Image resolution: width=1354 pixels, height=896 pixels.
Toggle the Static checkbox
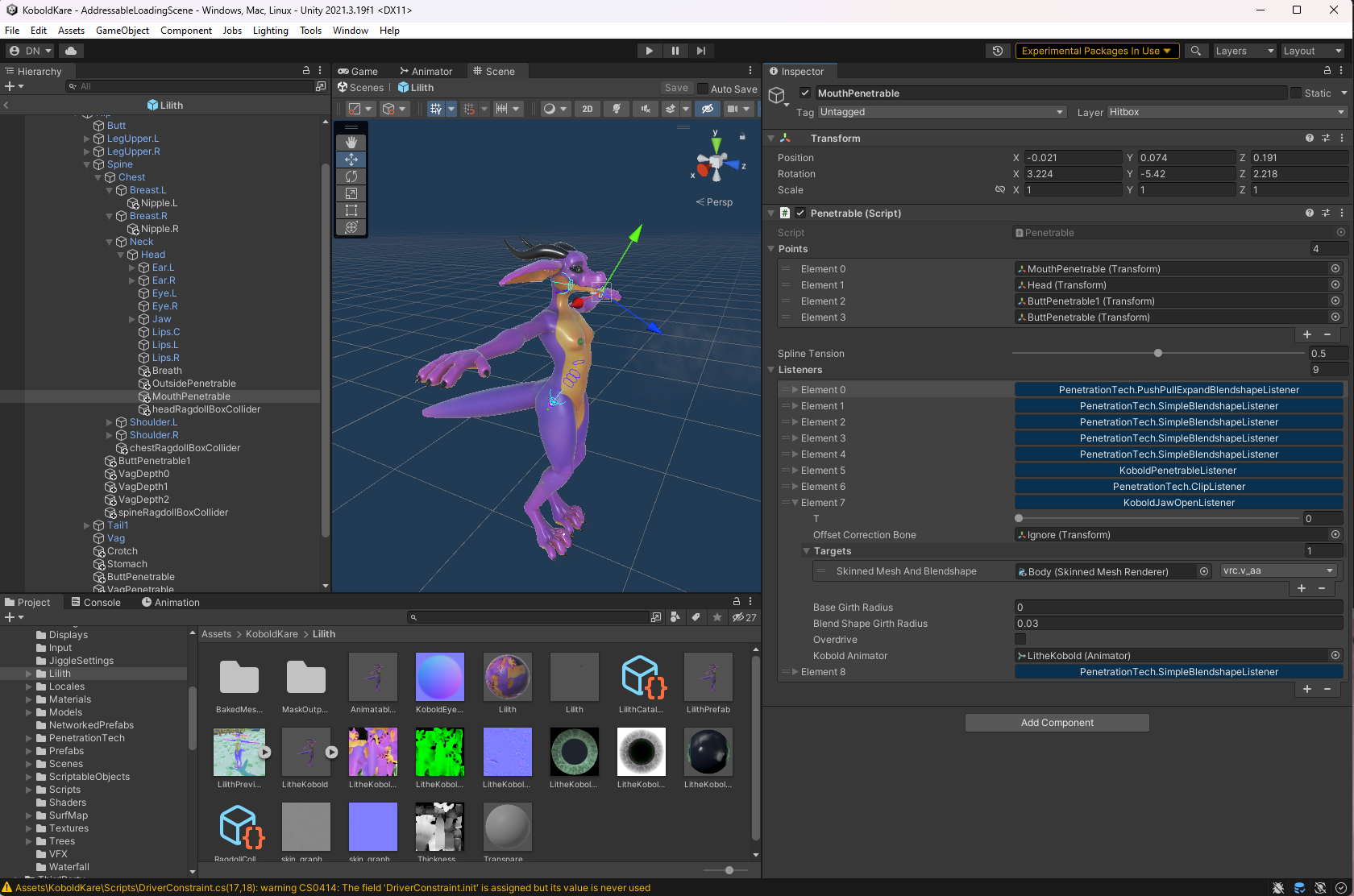point(1296,93)
